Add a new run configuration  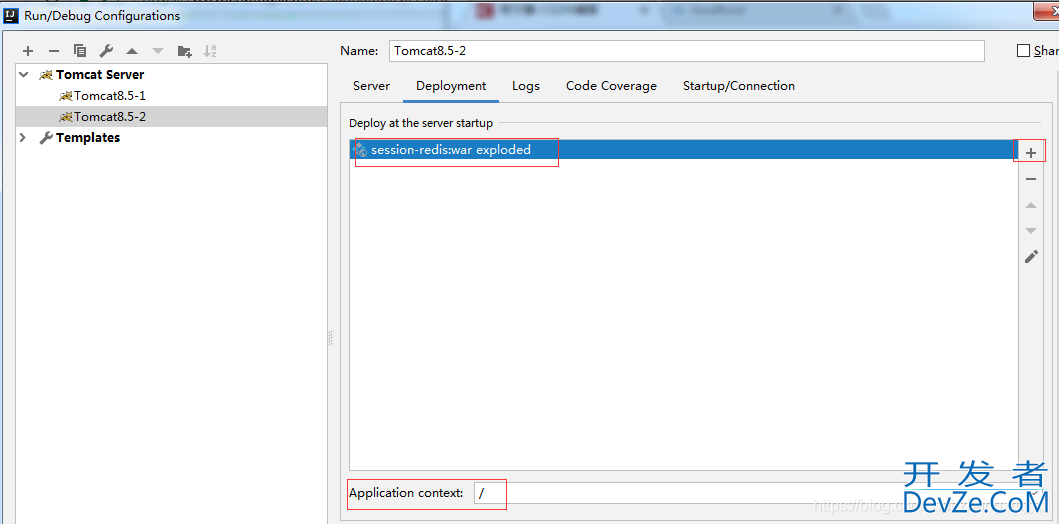[x=28, y=51]
